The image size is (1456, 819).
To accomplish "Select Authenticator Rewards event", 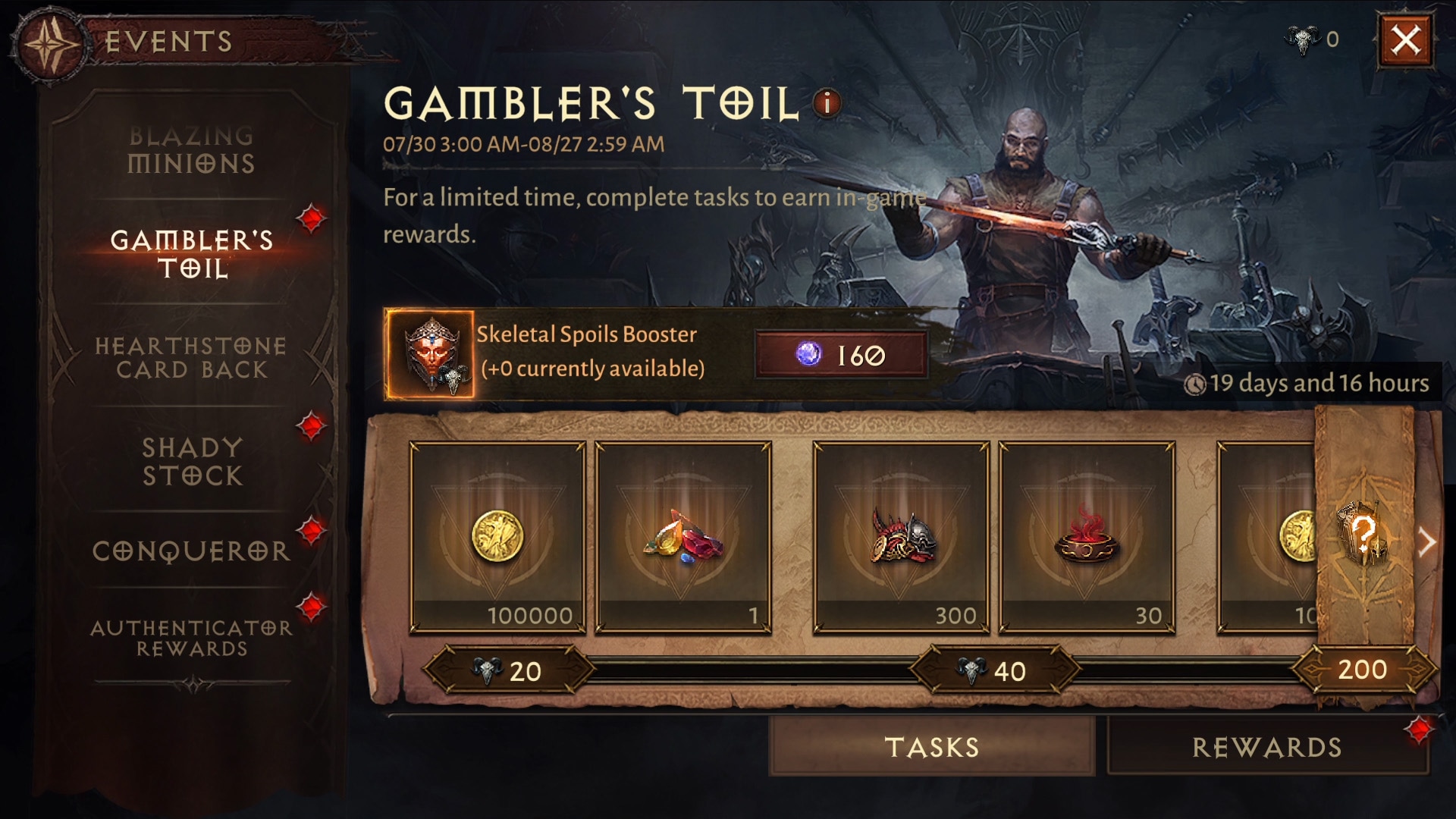I will (191, 638).
